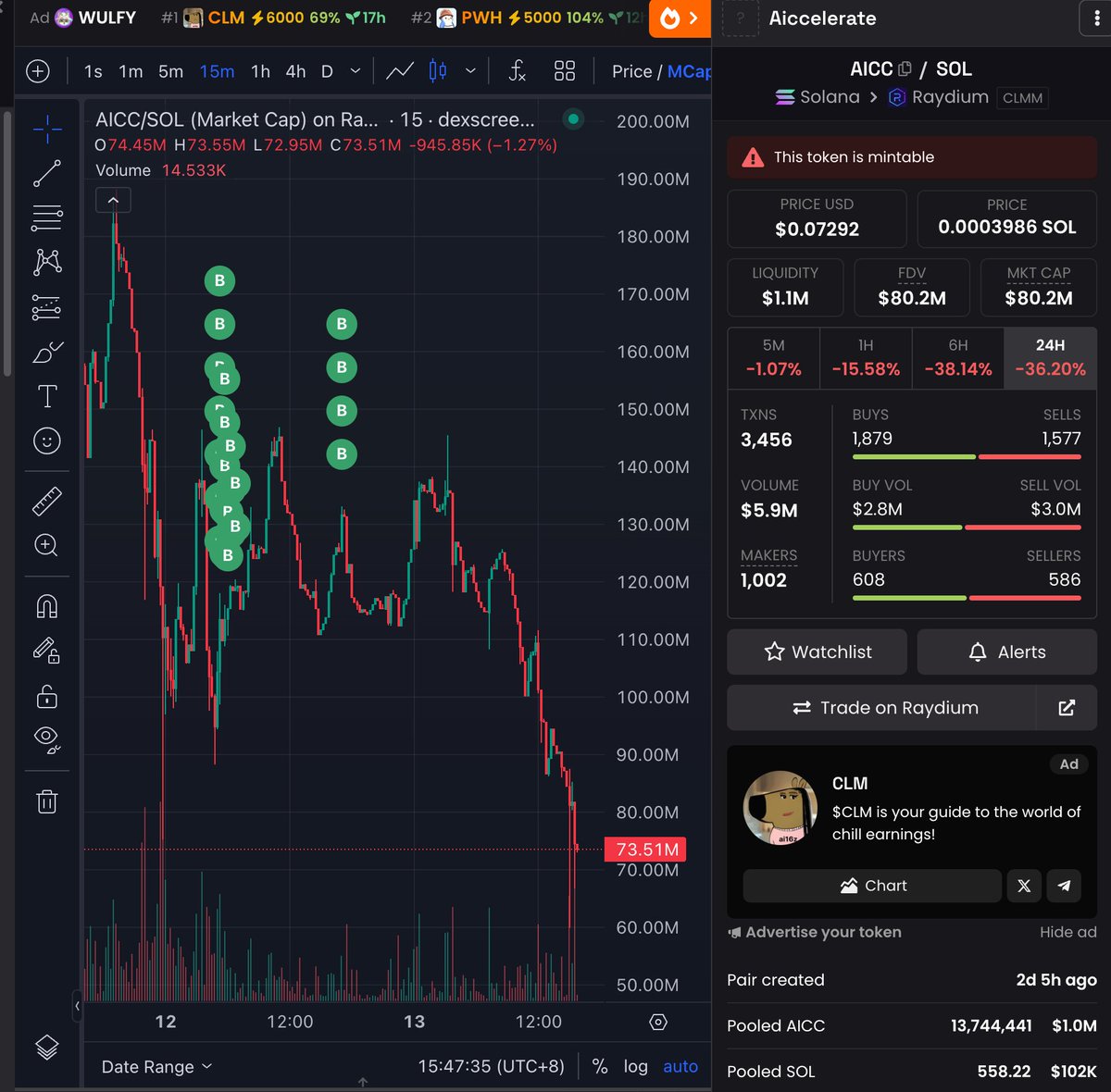The image size is (1111, 1092).
Task: Toggle stay in drawing mode
Action: point(47,651)
